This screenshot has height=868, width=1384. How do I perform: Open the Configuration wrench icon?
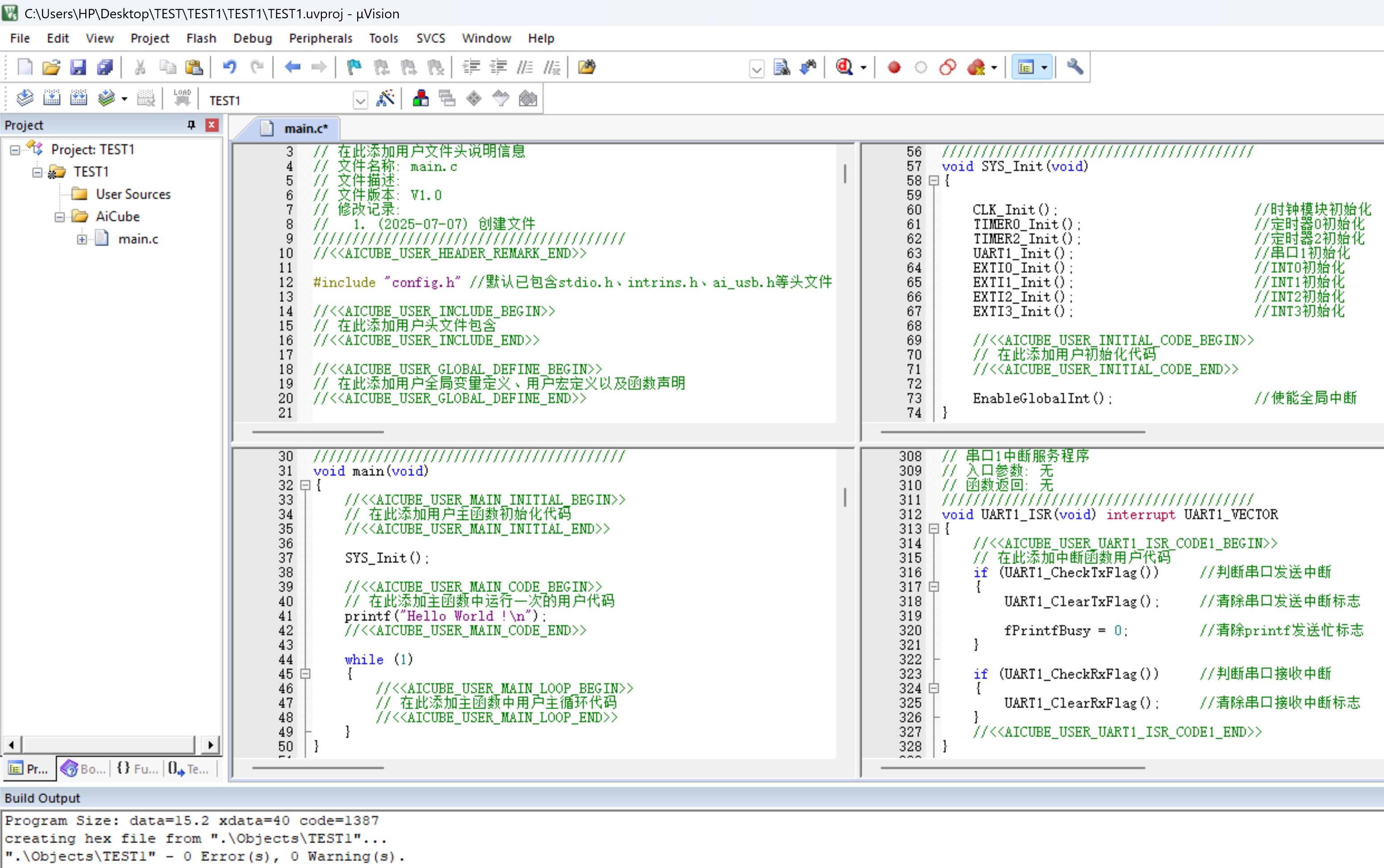(x=1075, y=67)
